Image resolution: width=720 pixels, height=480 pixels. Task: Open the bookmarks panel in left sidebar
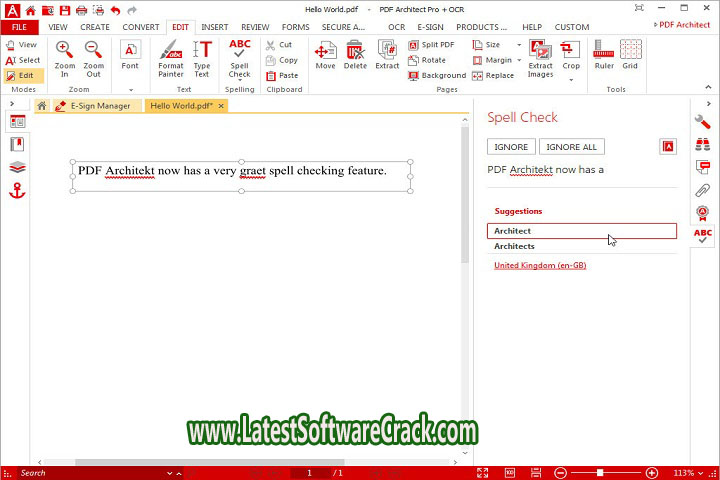click(x=17, y=144)
